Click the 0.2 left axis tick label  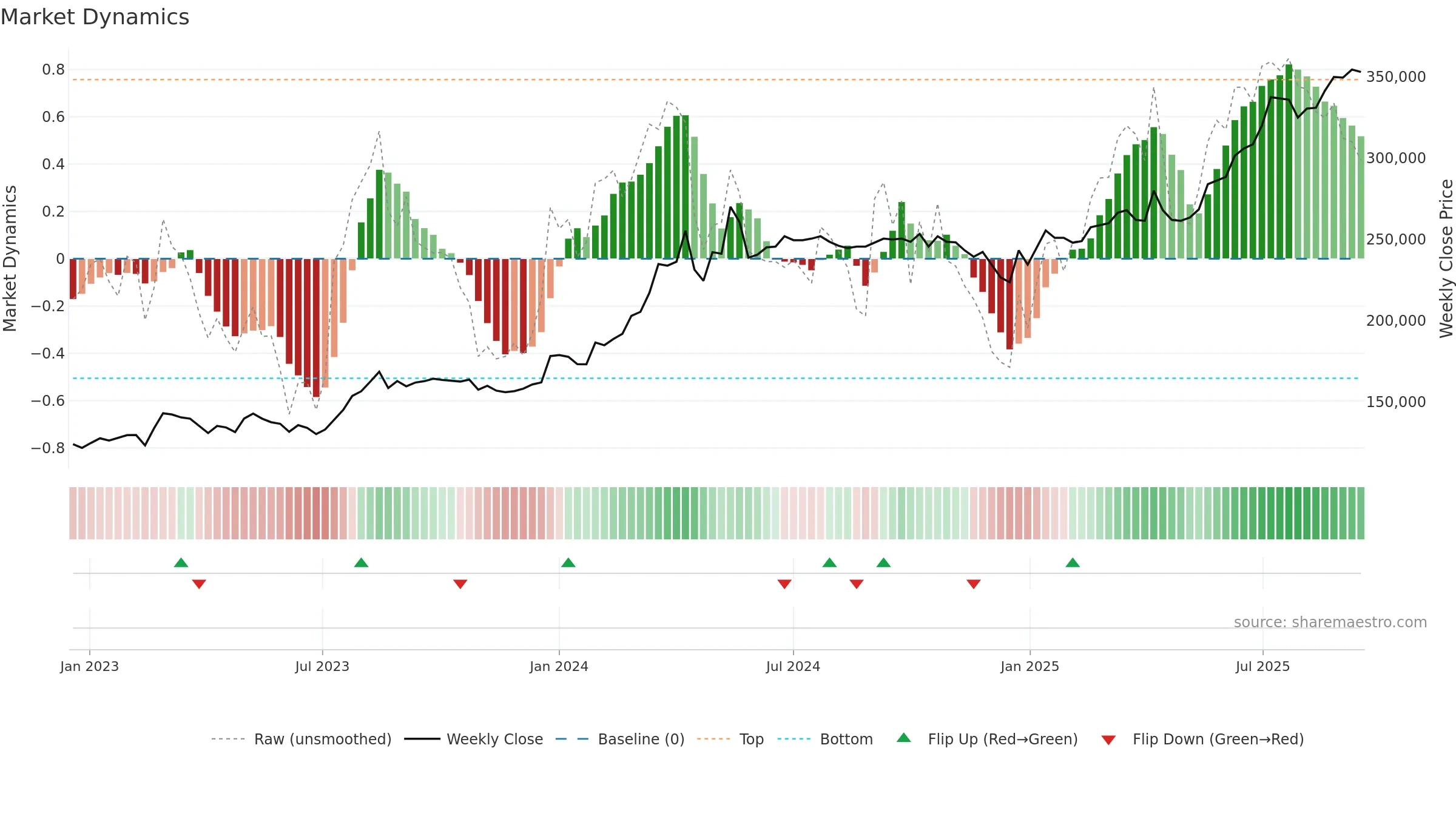click(53, 212)
